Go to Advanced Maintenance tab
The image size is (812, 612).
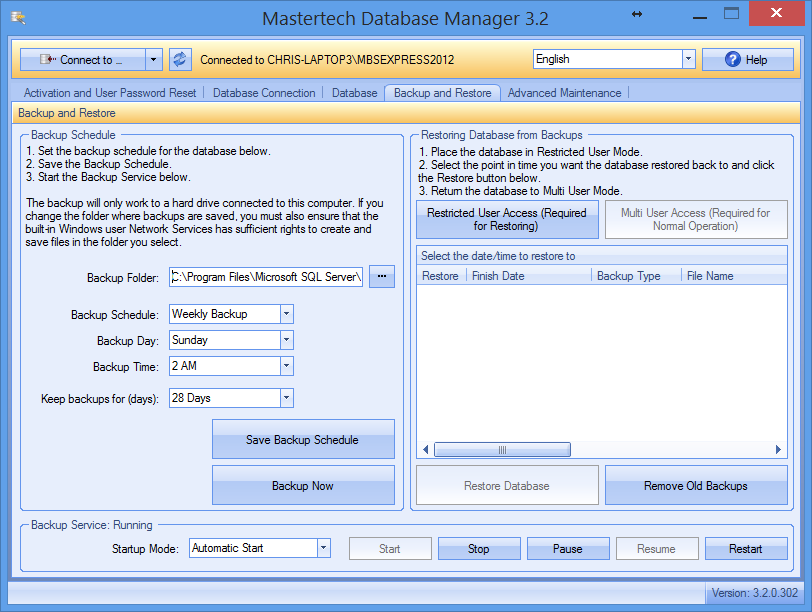[x=564, y=93]
